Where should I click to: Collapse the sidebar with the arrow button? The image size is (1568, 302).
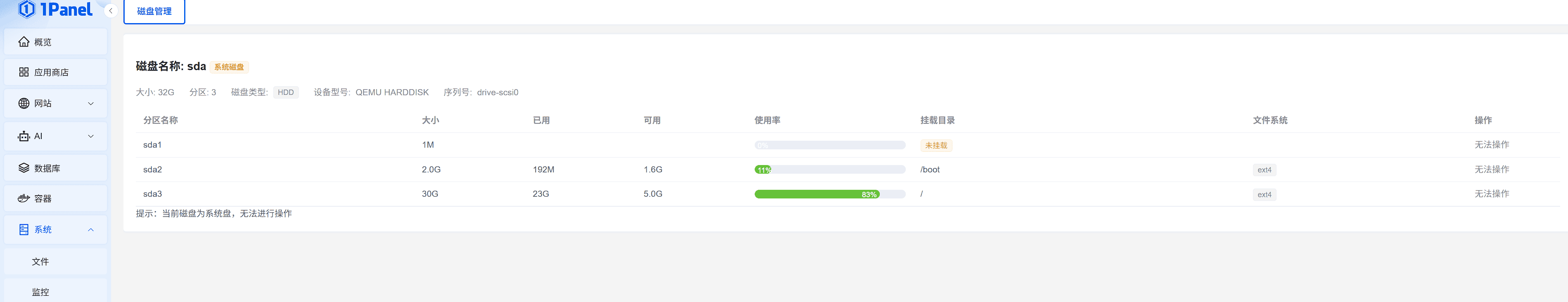click(x=111, y=11)
